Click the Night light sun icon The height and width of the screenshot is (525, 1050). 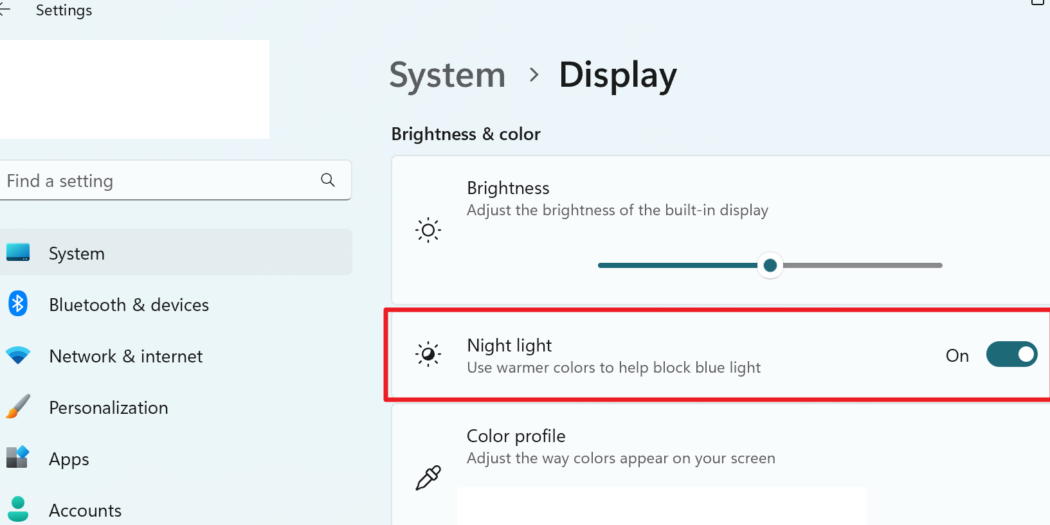pyautogui.click(x=428, y=354)
